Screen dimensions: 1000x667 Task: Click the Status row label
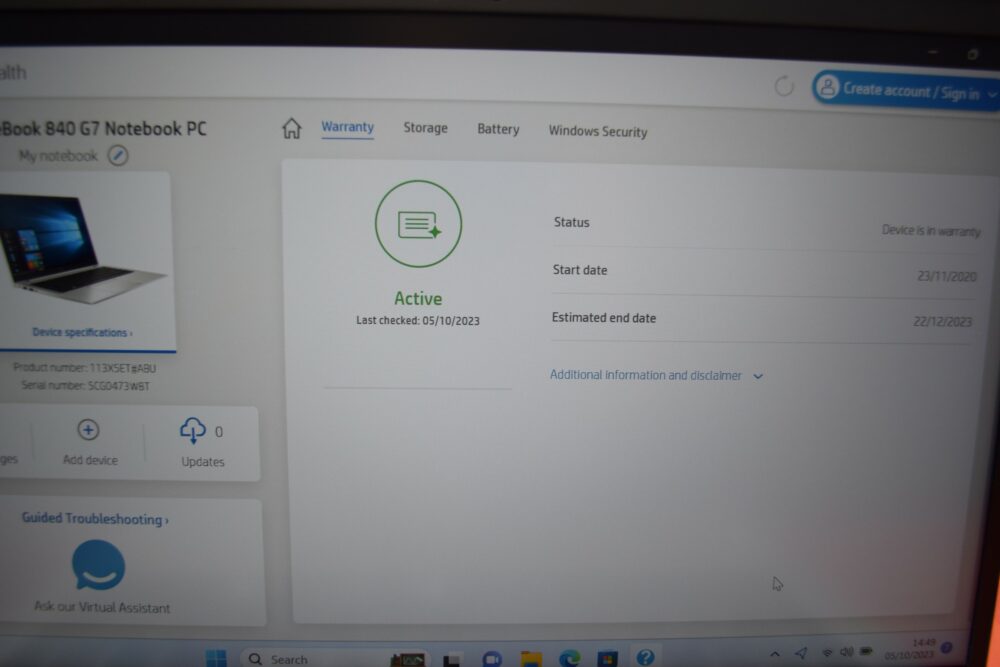click(x=571, y=223)
